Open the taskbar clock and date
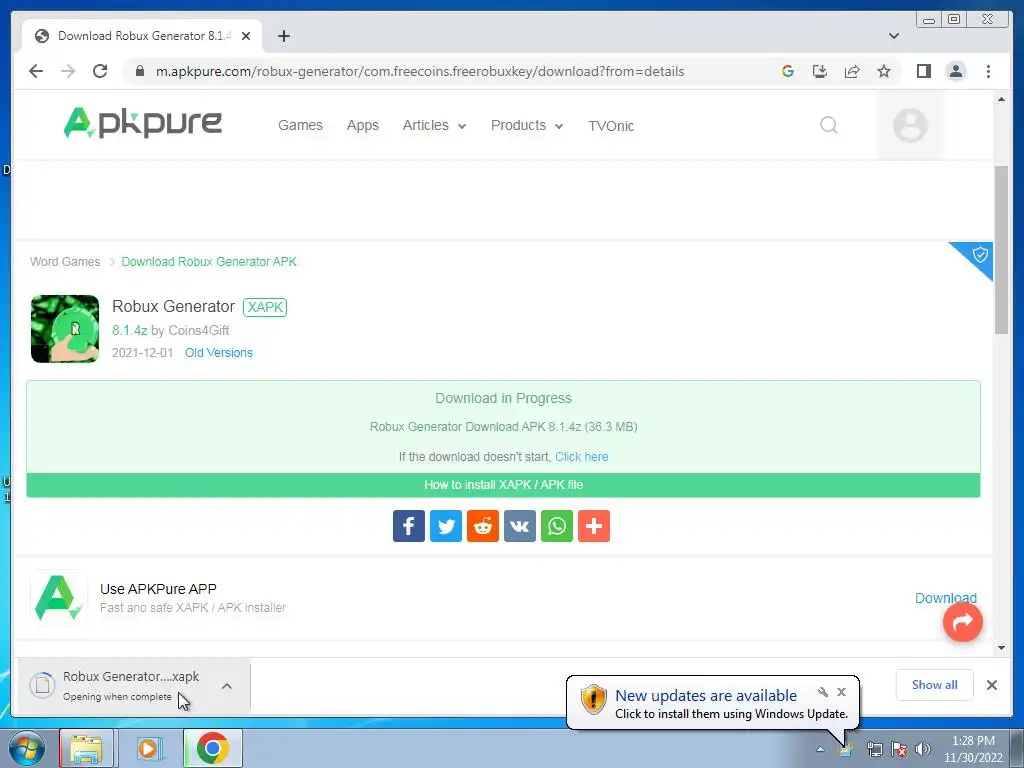The image size is (1024, 768). (973, 749)
